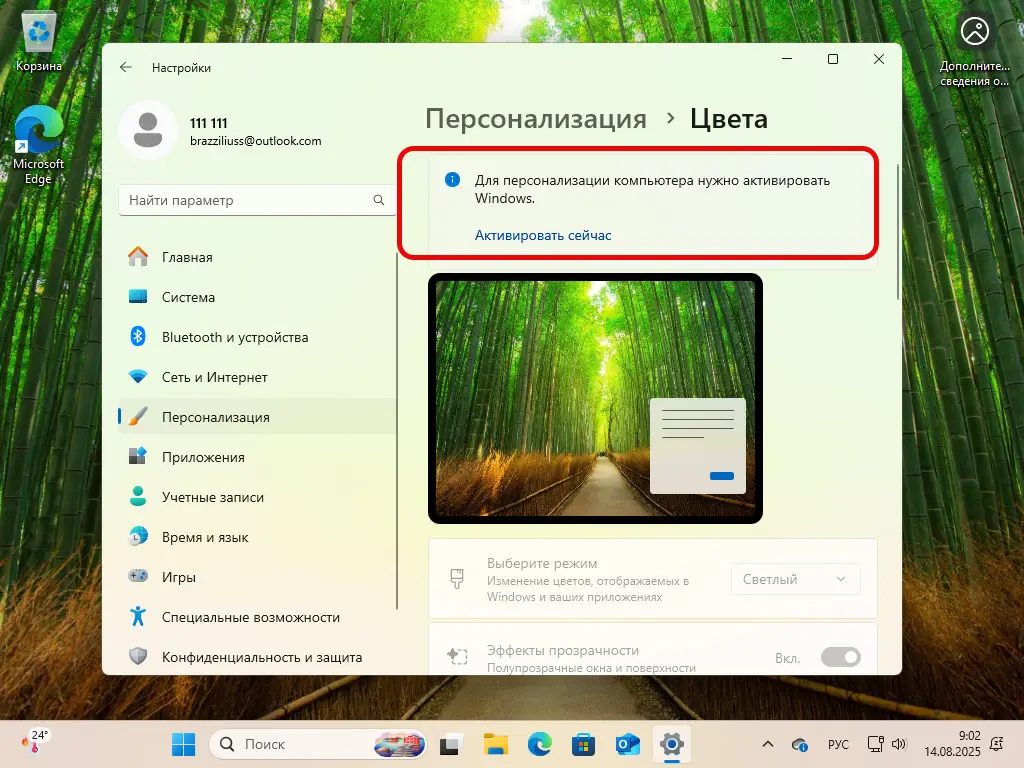Open the Выберите режим dropdown showing Светлый
The height and width of the screenshot is (768, 1024).
point(795,579)
